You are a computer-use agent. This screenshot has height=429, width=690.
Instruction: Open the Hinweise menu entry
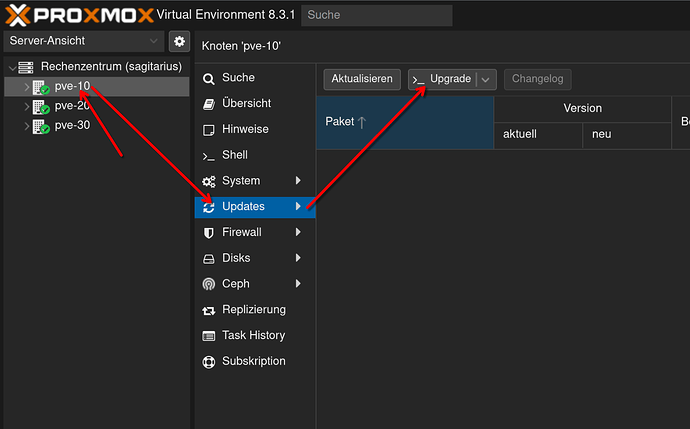point(255,129)
